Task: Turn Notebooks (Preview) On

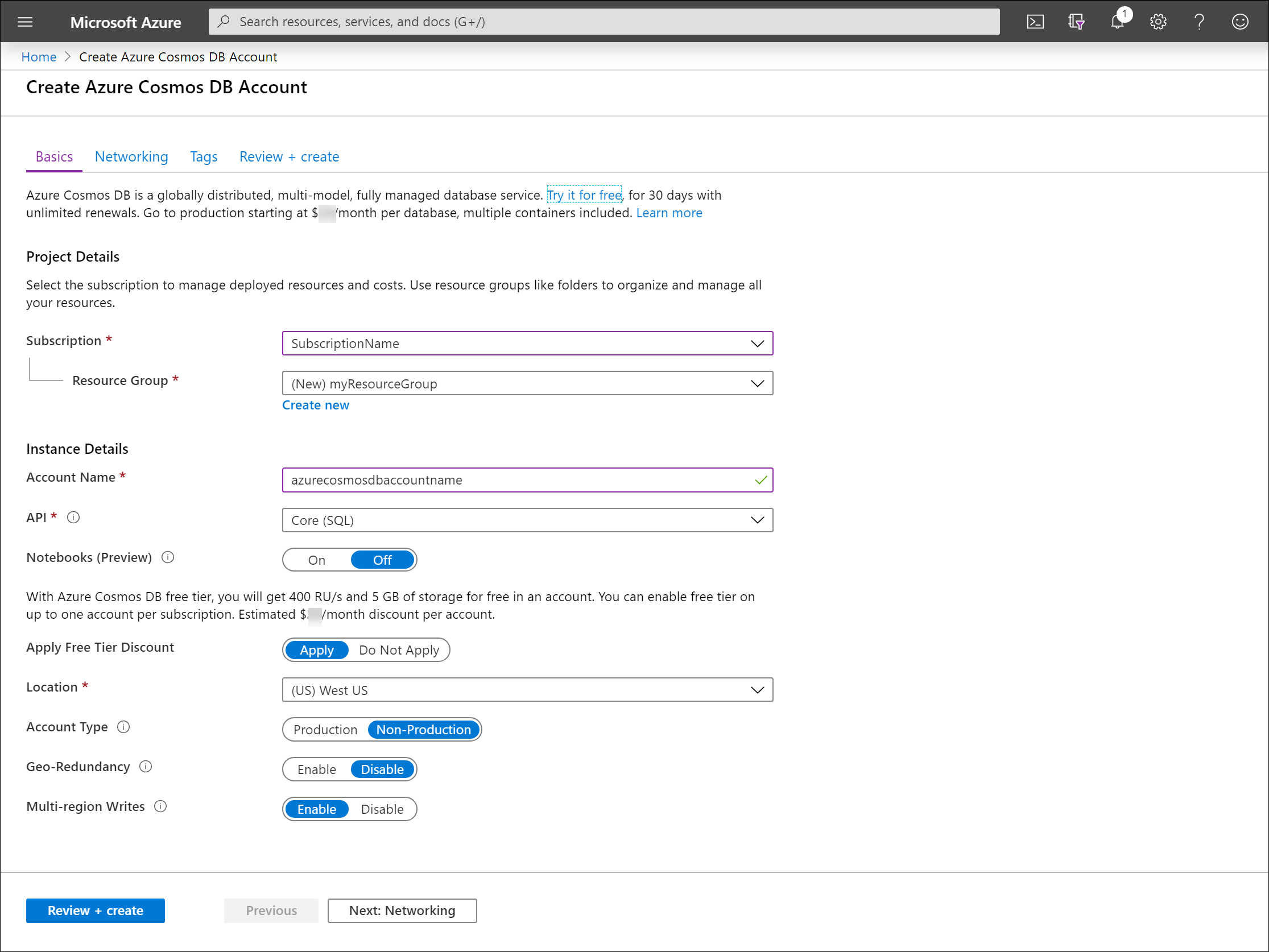Action: point(317,560)
